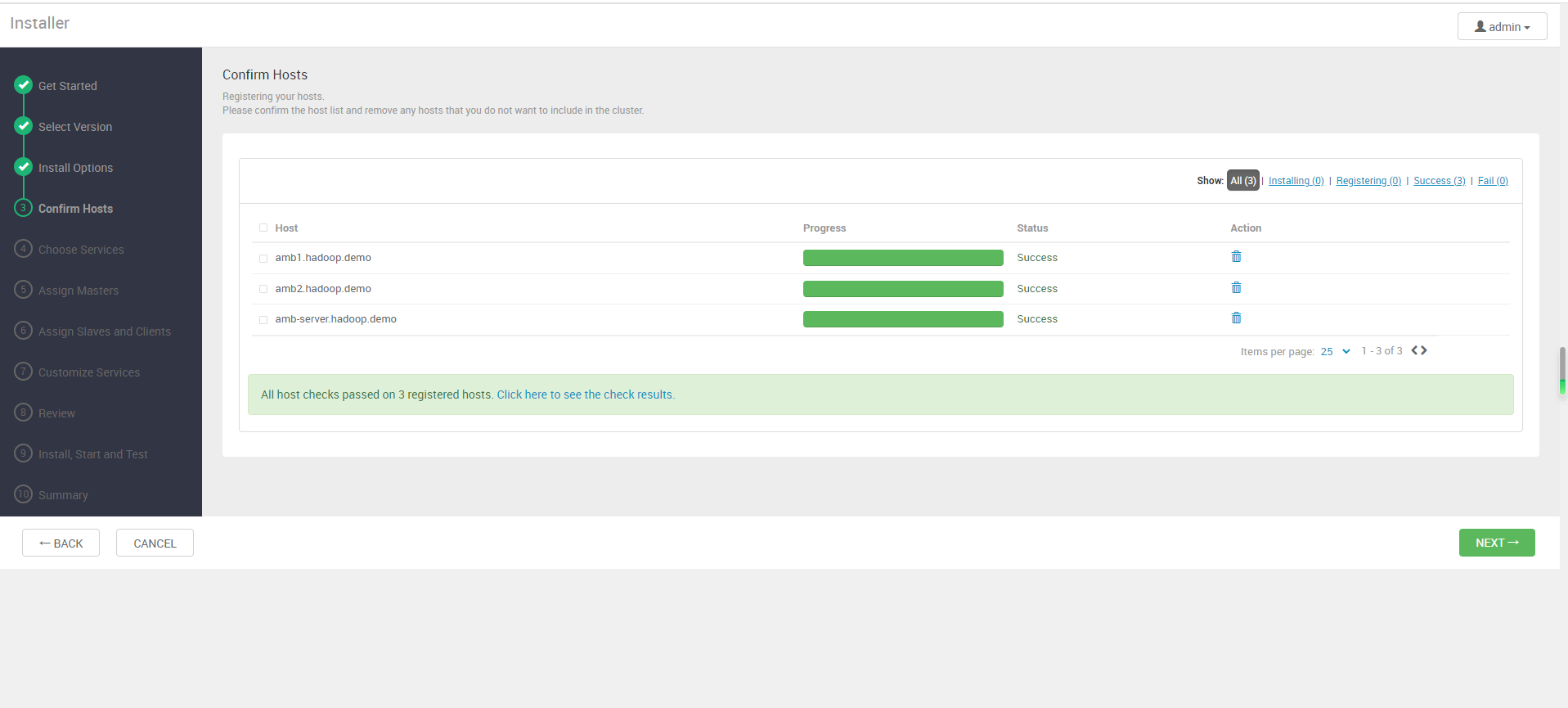Screen dimensions: 1568x708
Task: Check the amb2.hadoop.demo host checkbox
Action: point(263,289)
